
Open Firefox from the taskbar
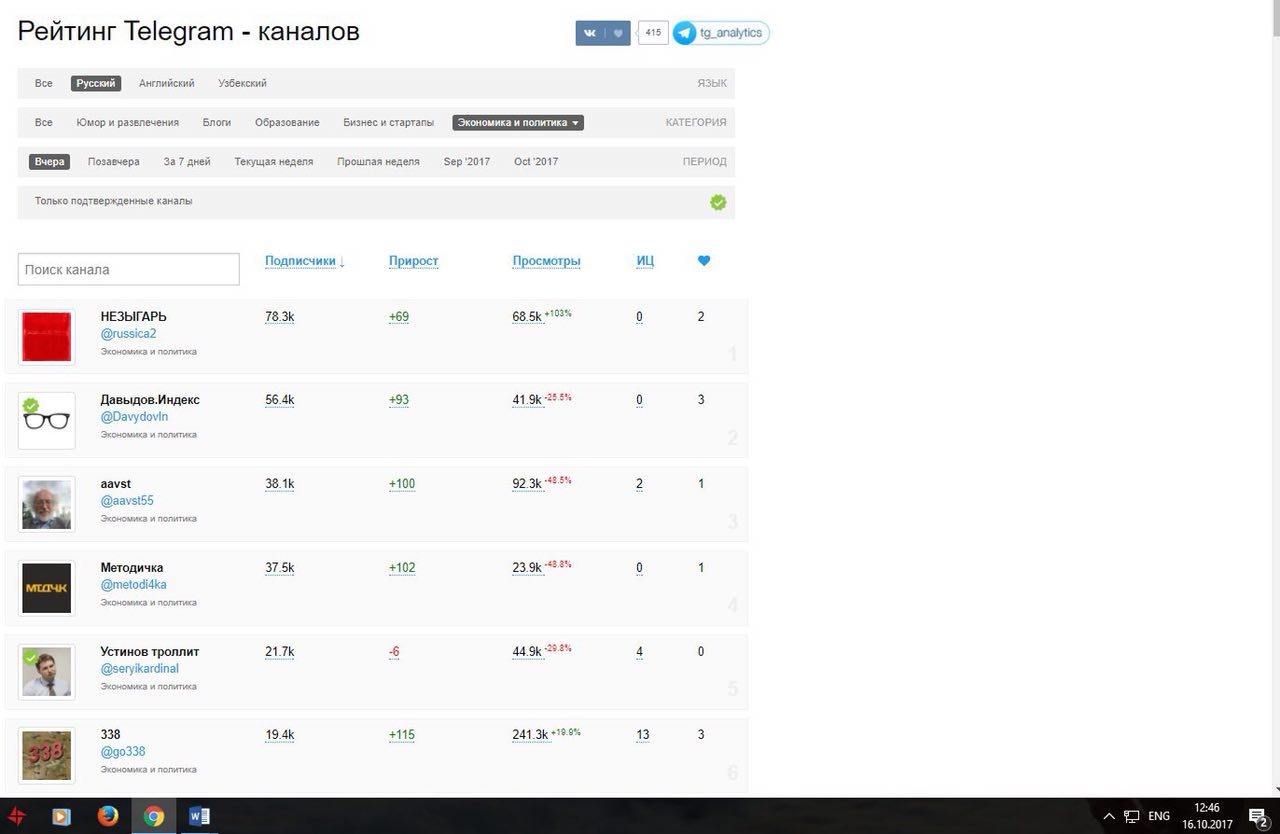click(x=108, y=816)
